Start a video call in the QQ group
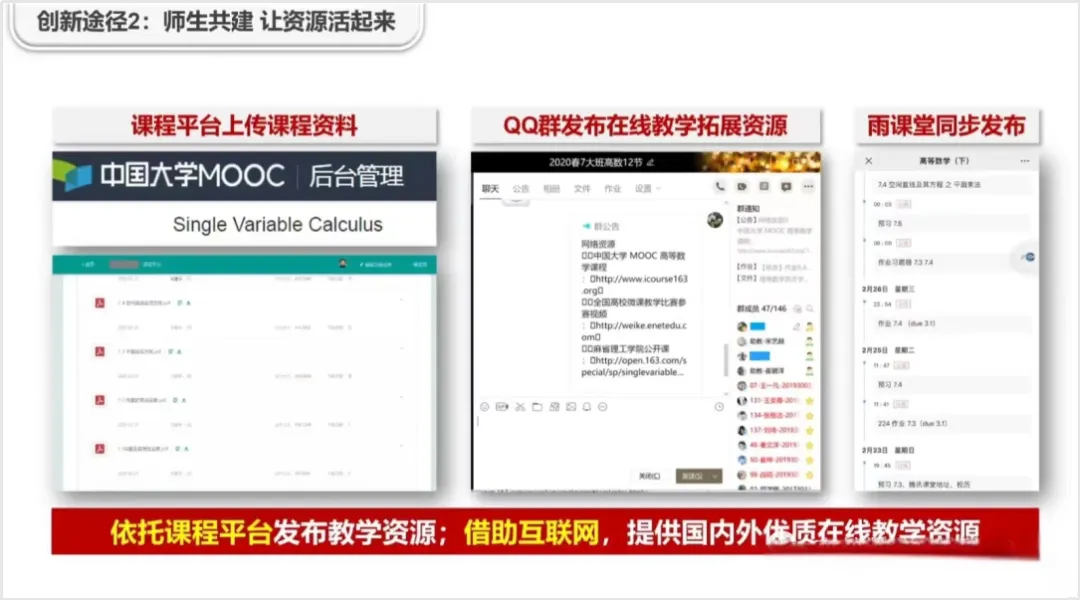 (x=742, y=187)
